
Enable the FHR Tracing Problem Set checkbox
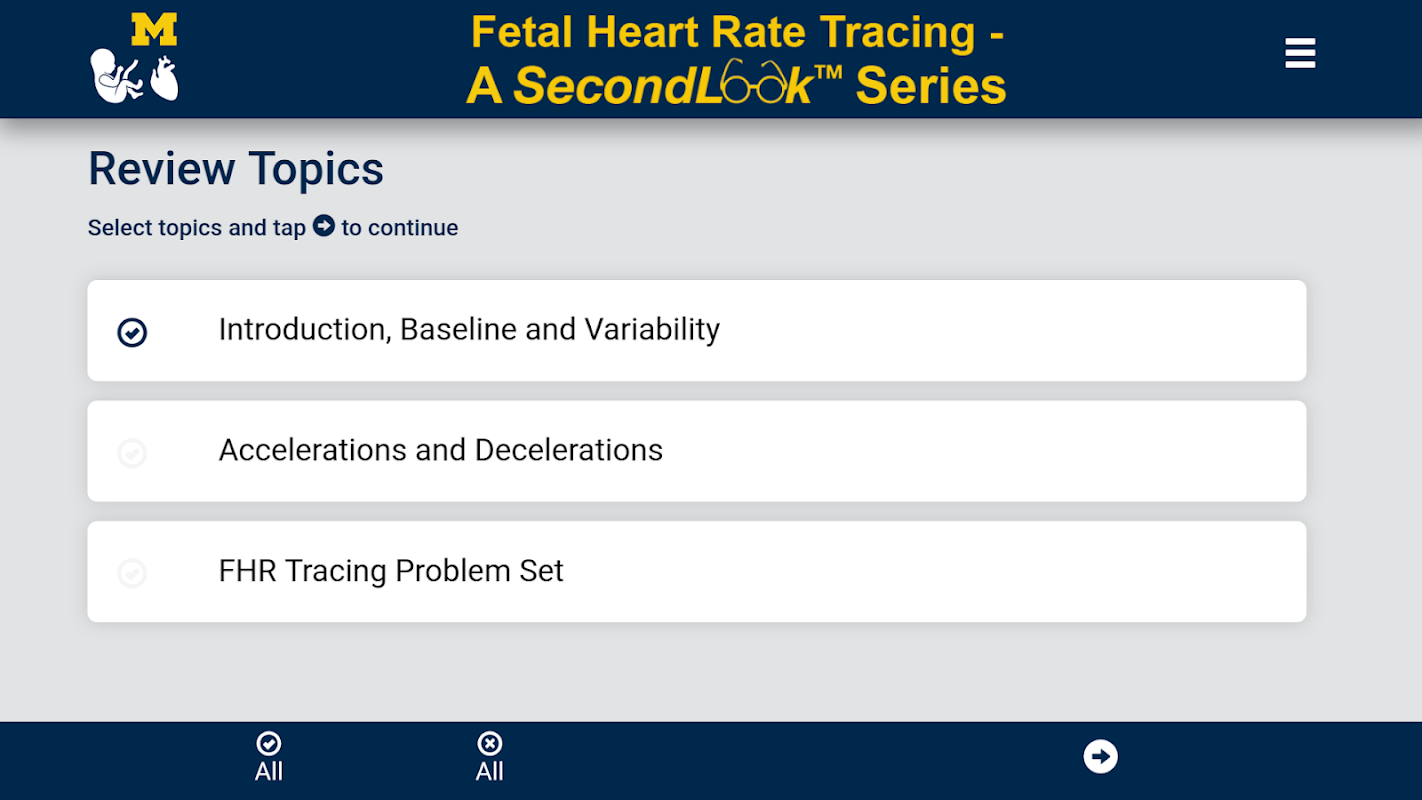(x=132, y=573)
